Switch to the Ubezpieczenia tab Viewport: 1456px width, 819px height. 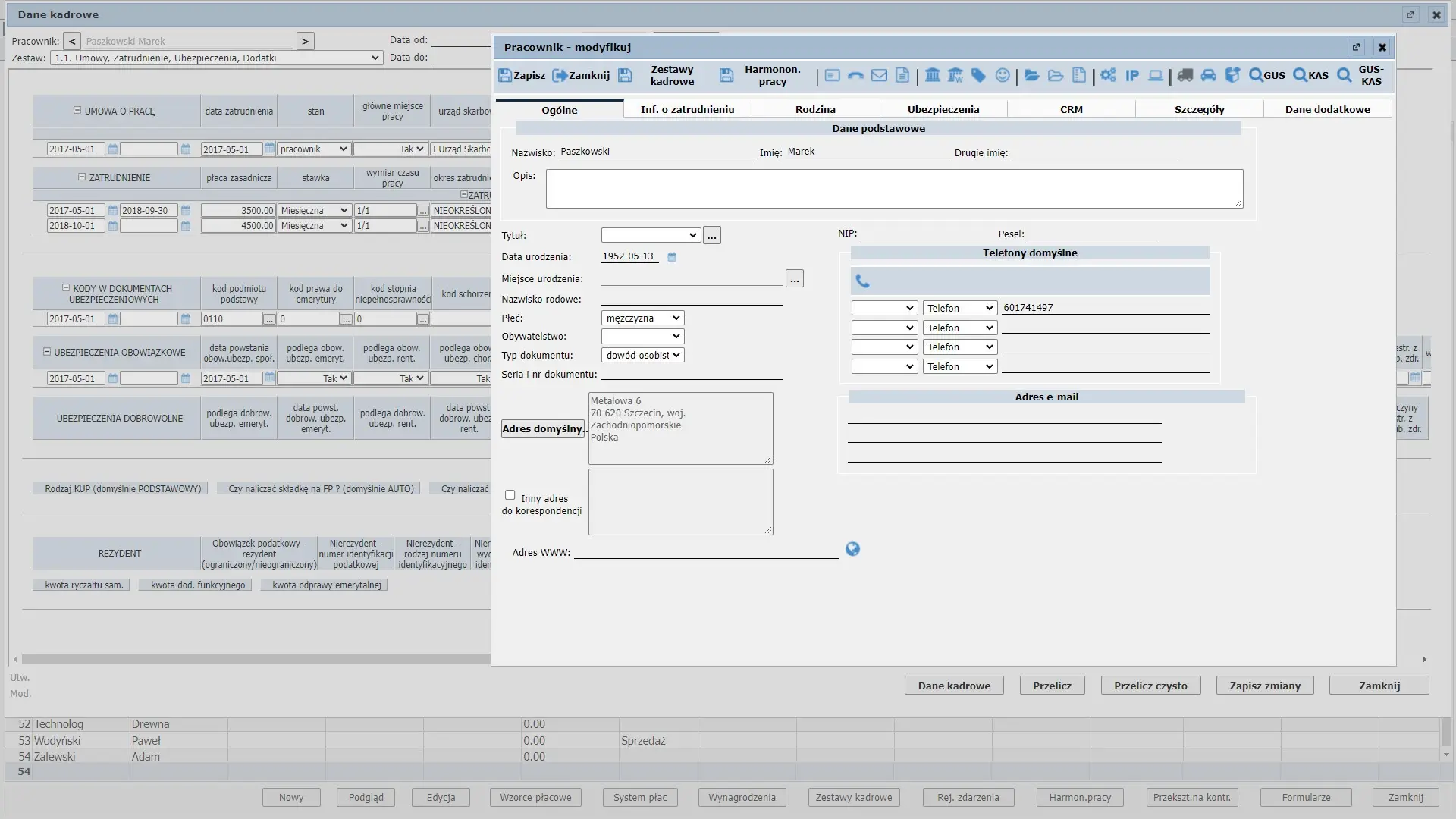click(x=943, y=109)
